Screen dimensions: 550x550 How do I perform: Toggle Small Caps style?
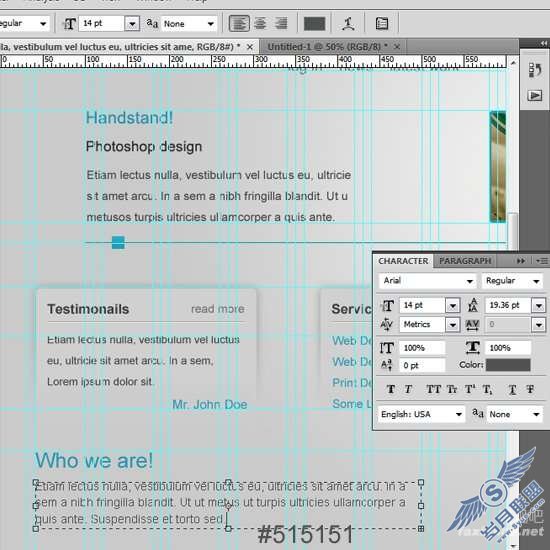[x=452, y=389]
